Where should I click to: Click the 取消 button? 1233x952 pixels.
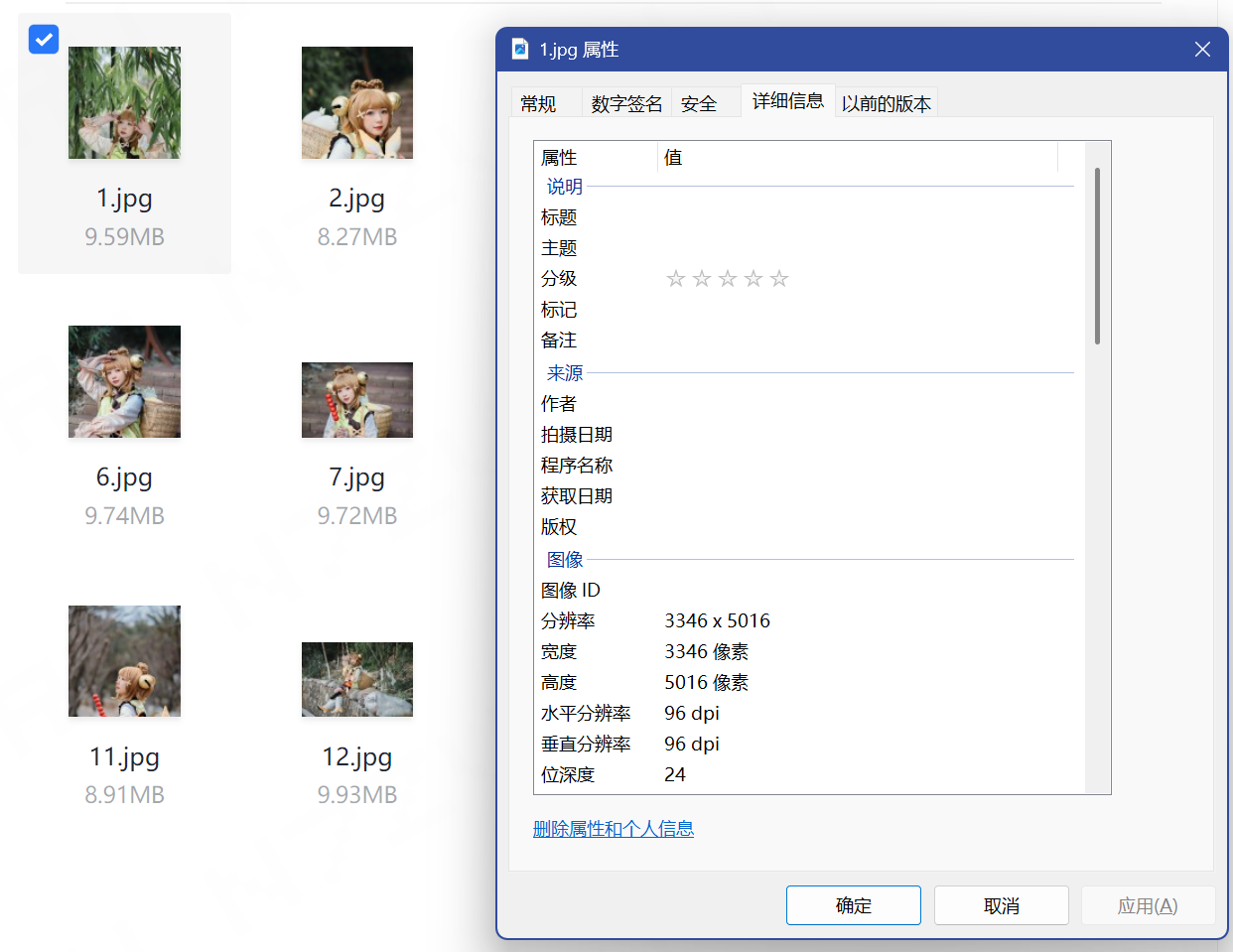tap(1001, 904)
